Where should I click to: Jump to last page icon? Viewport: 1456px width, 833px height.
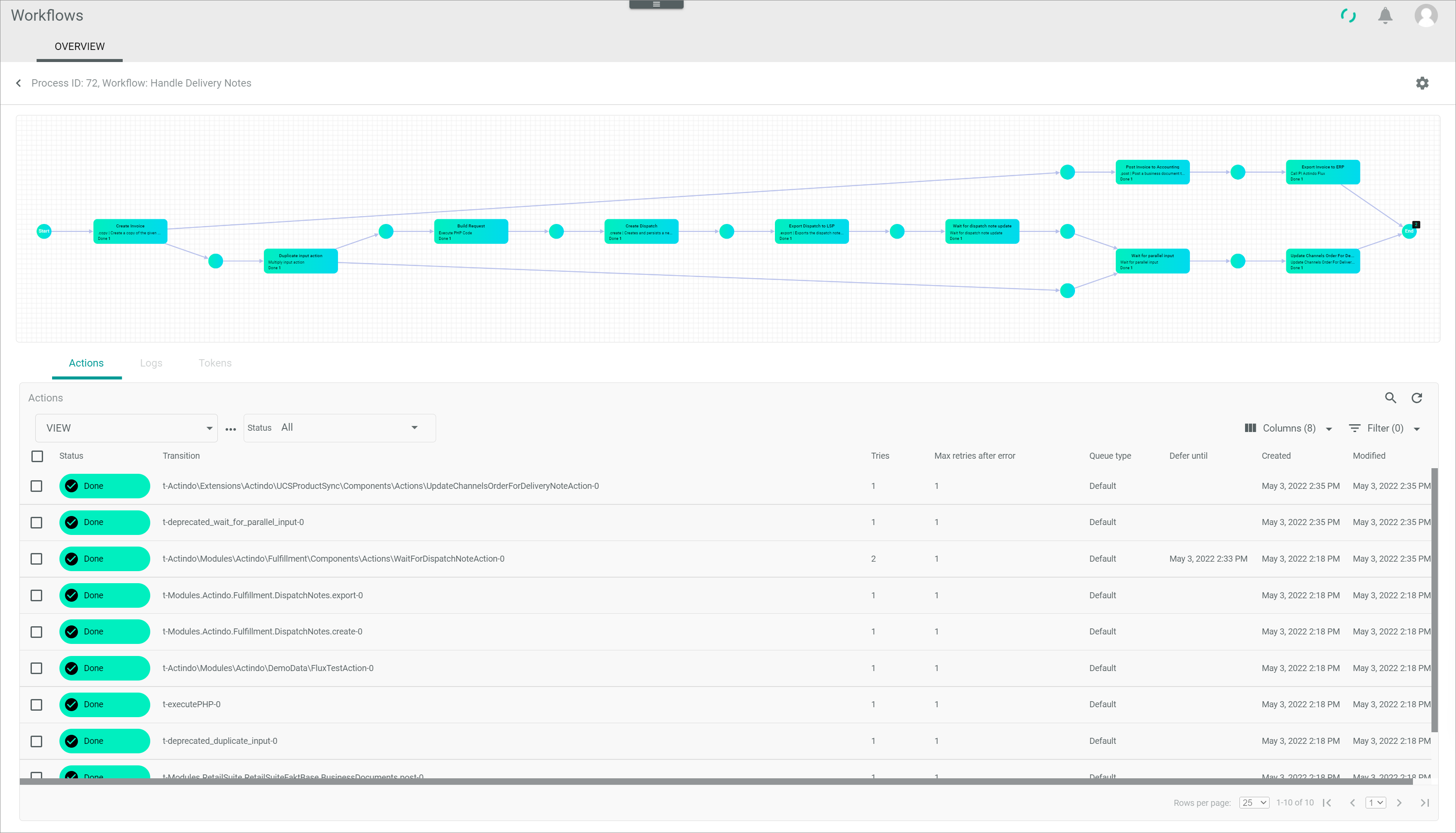tap(1425, 803)
